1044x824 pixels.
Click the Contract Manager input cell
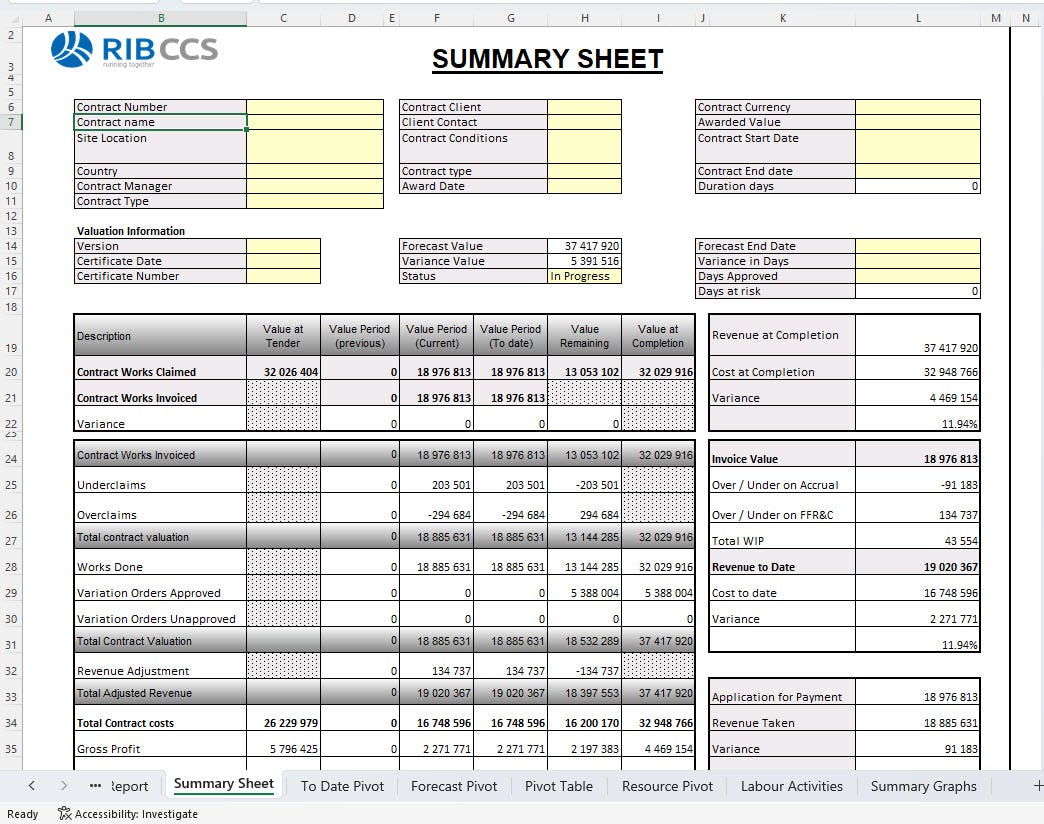[315, 186]
